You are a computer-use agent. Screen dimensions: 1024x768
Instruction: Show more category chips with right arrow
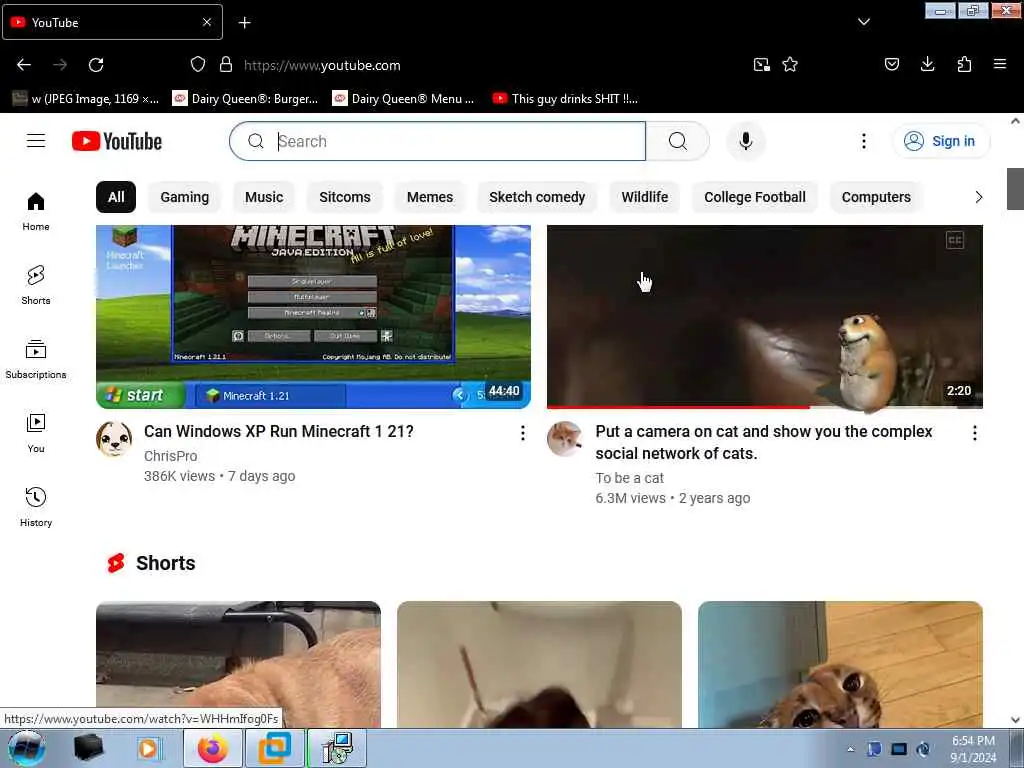point(978,197)
